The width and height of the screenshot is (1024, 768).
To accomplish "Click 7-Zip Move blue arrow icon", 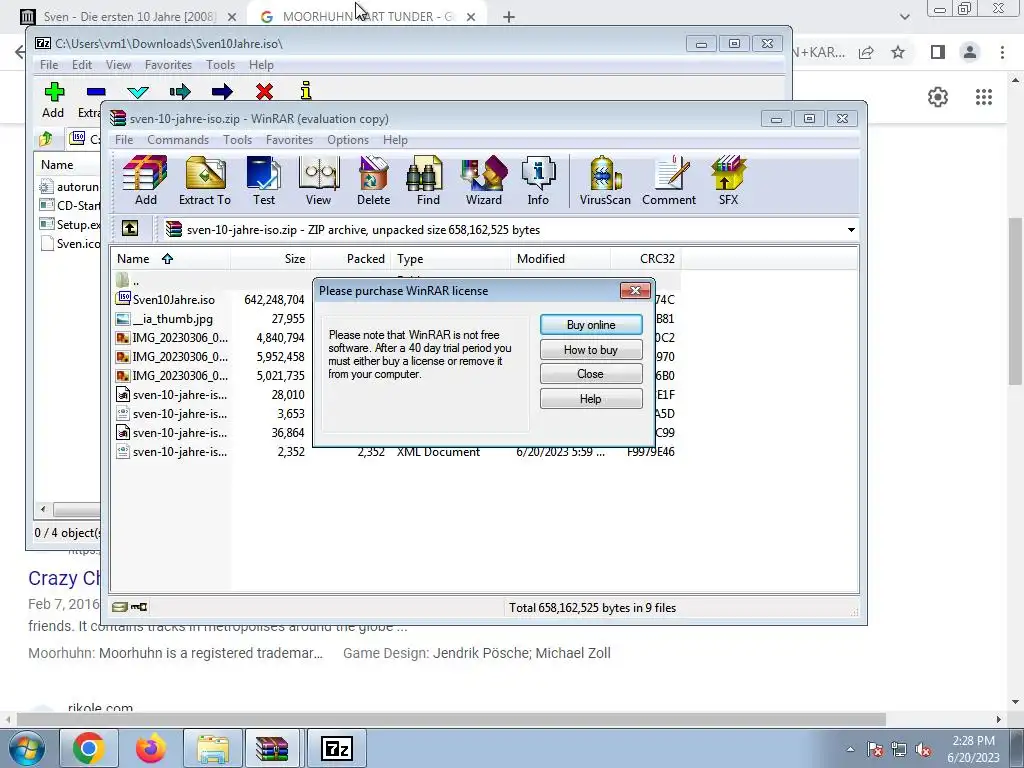I will click(x=222, y=92).
